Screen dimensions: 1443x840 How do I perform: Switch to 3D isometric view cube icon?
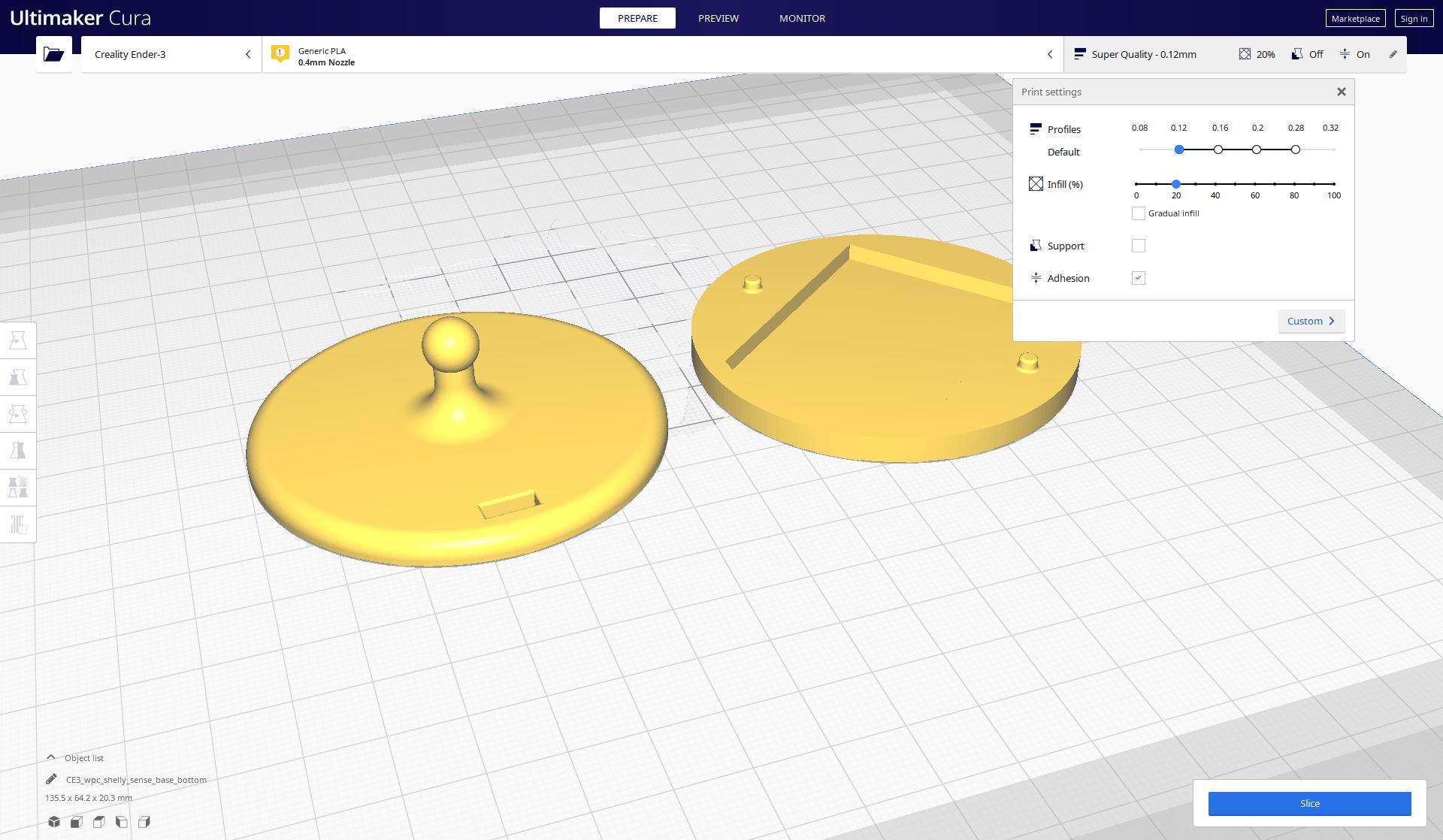pyautogui.click(x=54, y=822)
